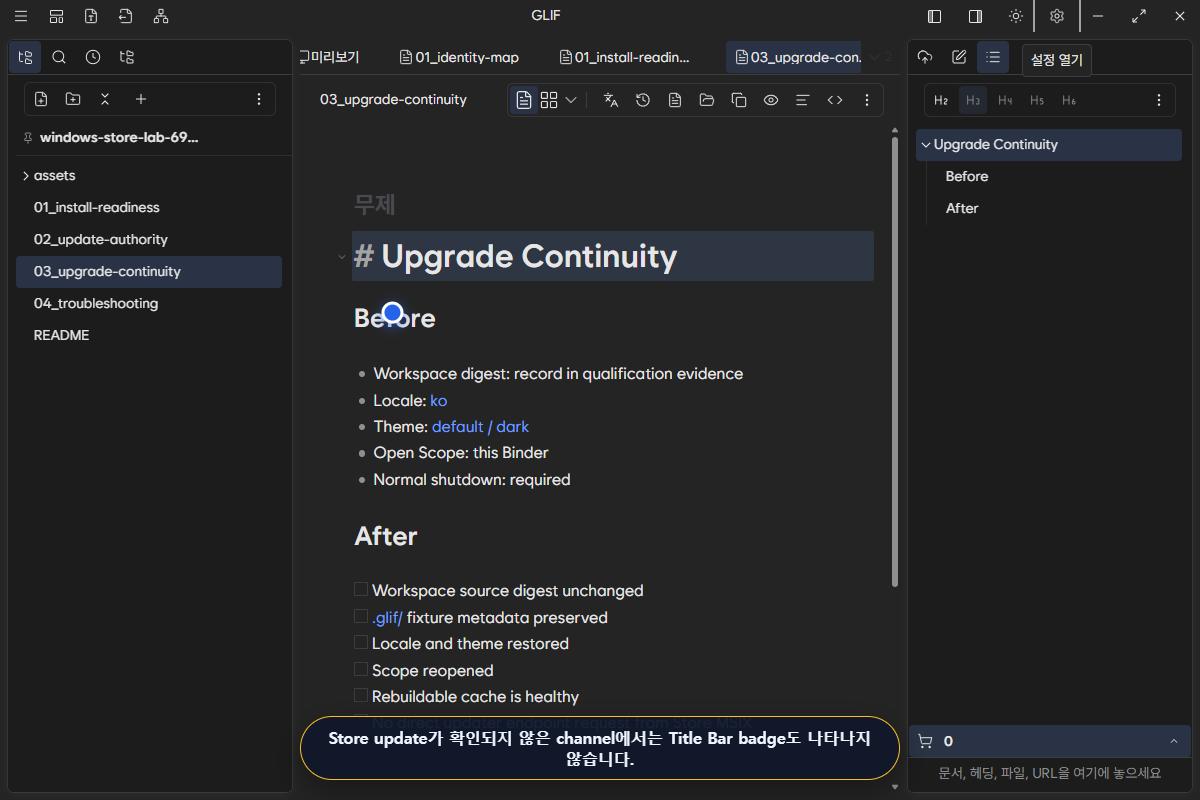Toggle the preview eye icon
1200x800 pixels.
(x=771, y=100)
